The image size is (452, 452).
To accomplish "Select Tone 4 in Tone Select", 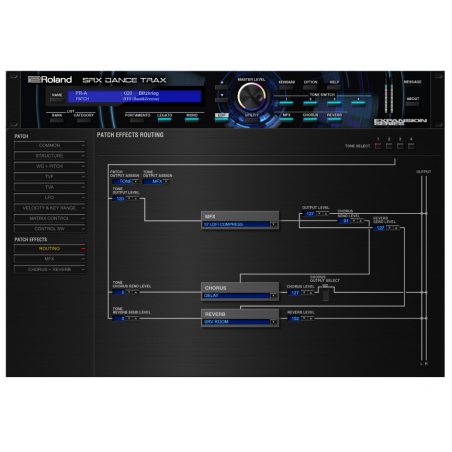I will point(411,146).
